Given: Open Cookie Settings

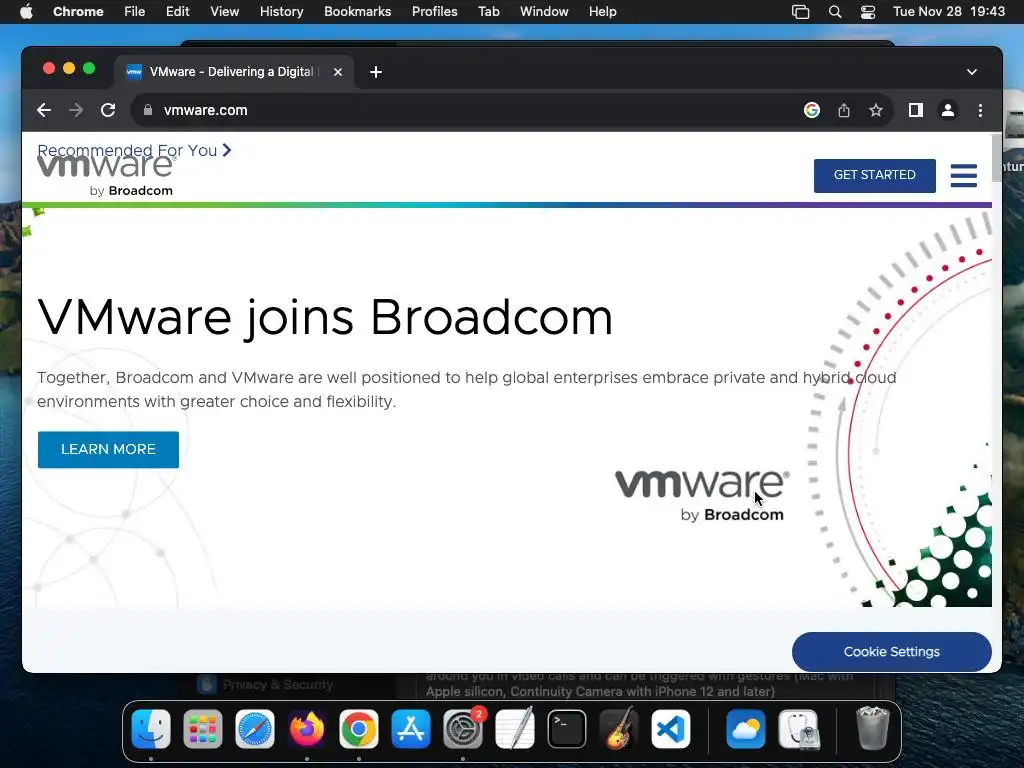Looking at the screenshot, I should pos(891,652).
